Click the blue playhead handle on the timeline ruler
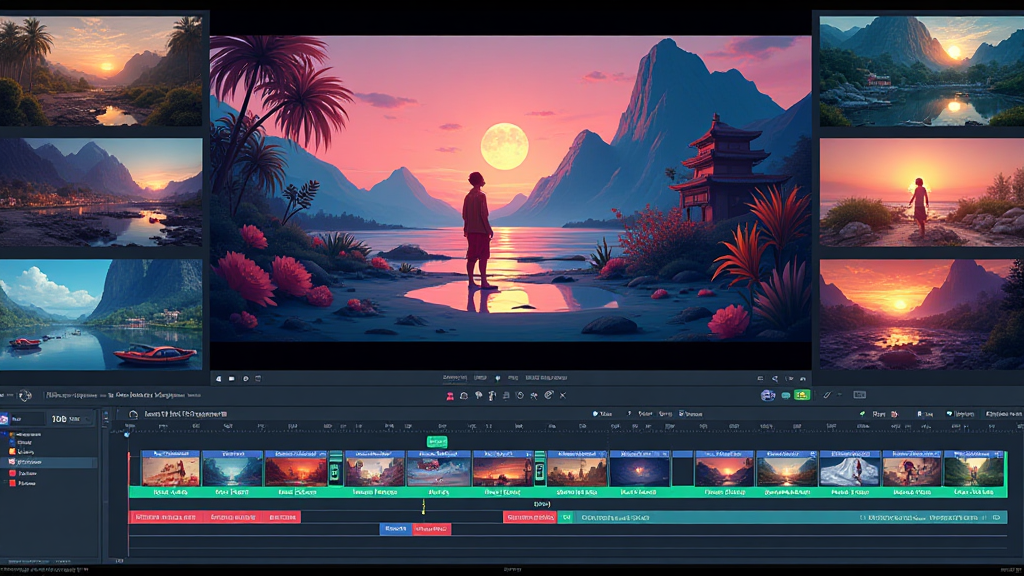This screenshot has width=1024, height=576. [x=127, y=435]
